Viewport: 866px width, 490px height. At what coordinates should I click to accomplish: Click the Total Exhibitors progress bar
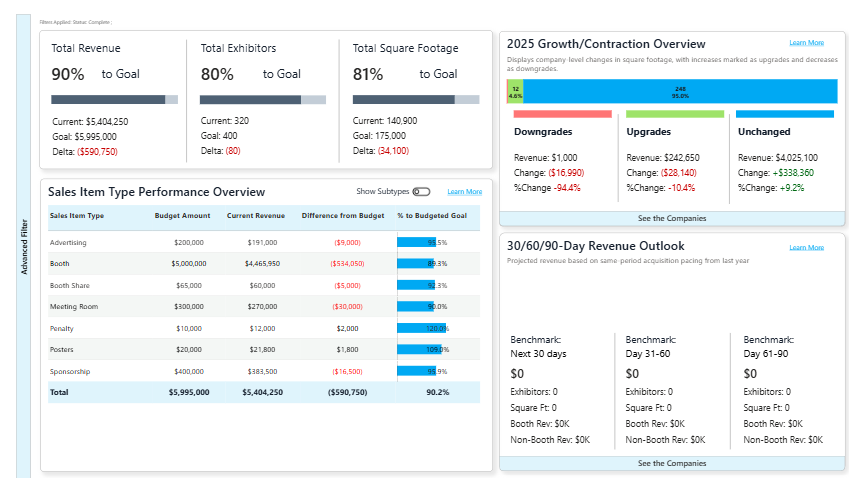click(262, 99)
